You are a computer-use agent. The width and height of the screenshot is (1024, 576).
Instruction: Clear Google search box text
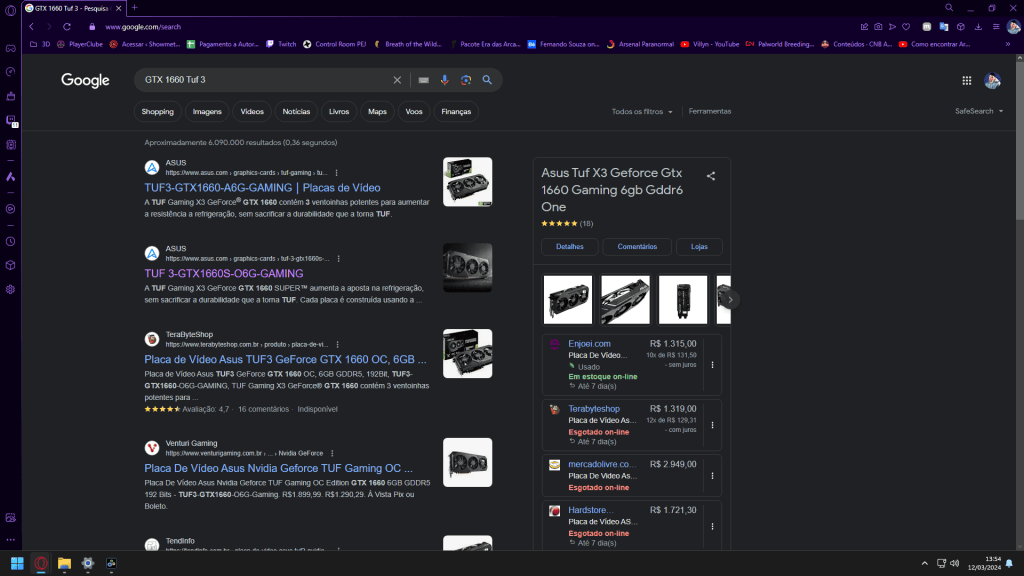397,80
